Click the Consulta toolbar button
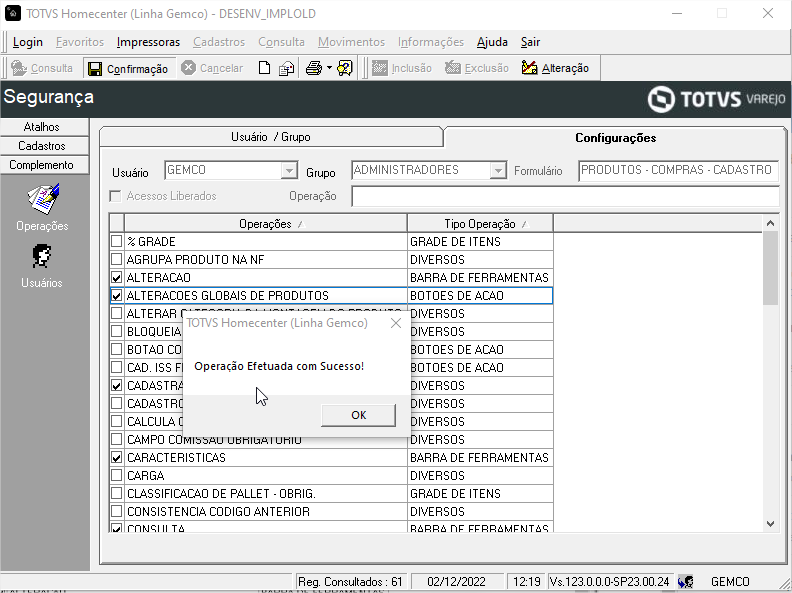 pyautogui.click(x=42, y=68)
